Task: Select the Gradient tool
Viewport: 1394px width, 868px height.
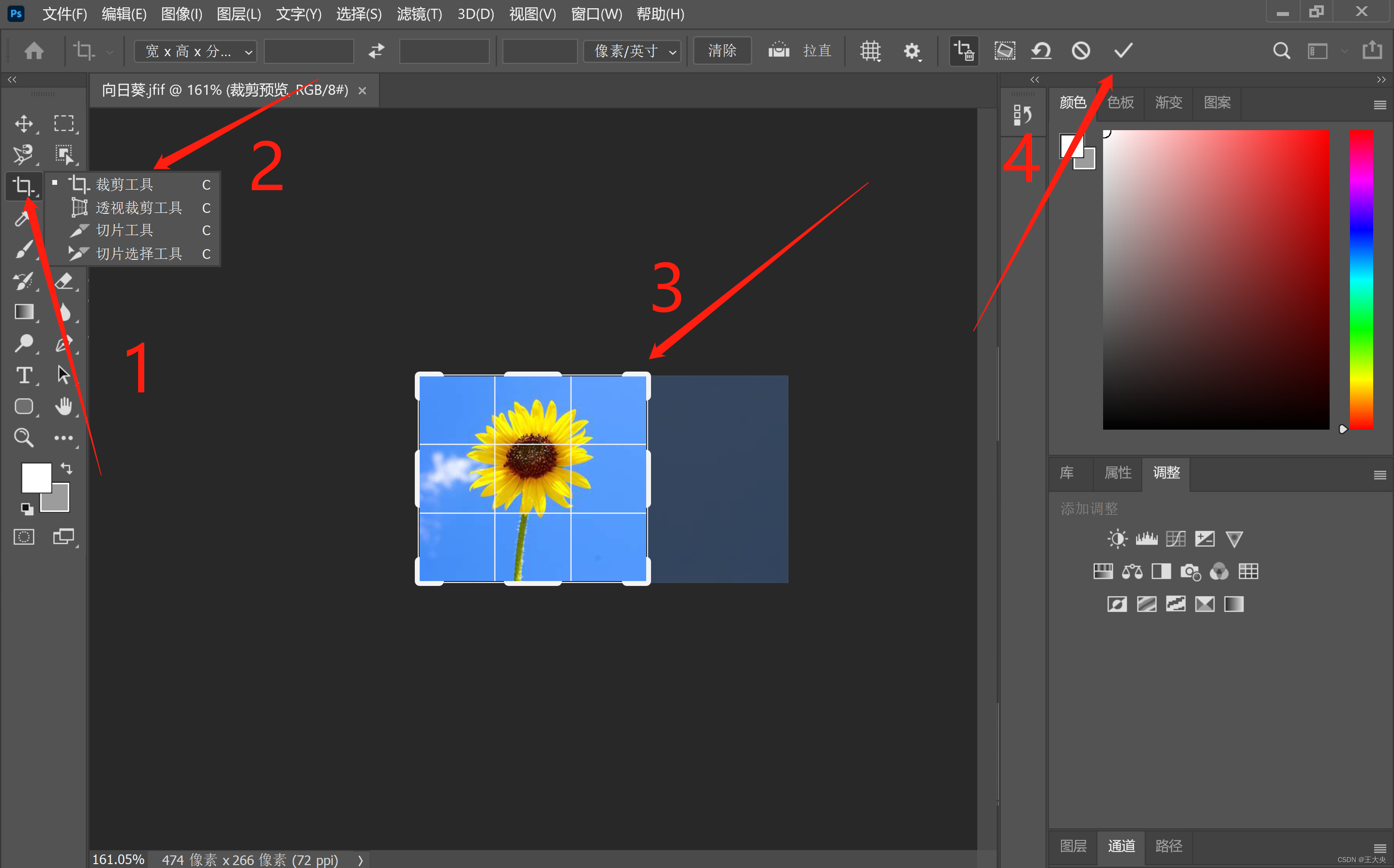Action: pyautogui.click(x=24, y=312)
